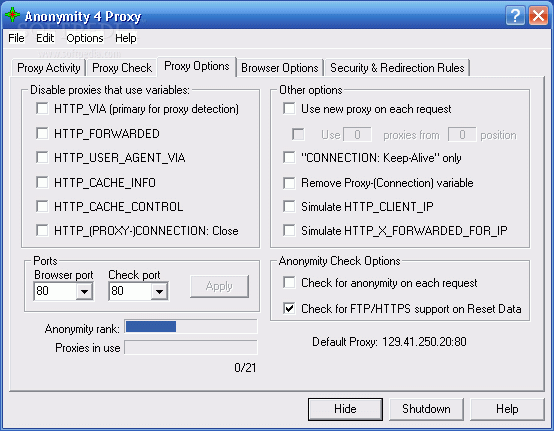Image resolution: width=554 pixels, height=431 pixels.
Task: Open the File menu
Action: coord(16,38)
